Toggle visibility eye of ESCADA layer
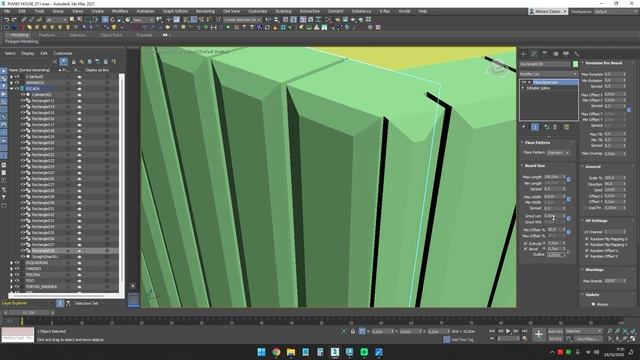Viewport: 640px width, 360px height. pos(17,89)
